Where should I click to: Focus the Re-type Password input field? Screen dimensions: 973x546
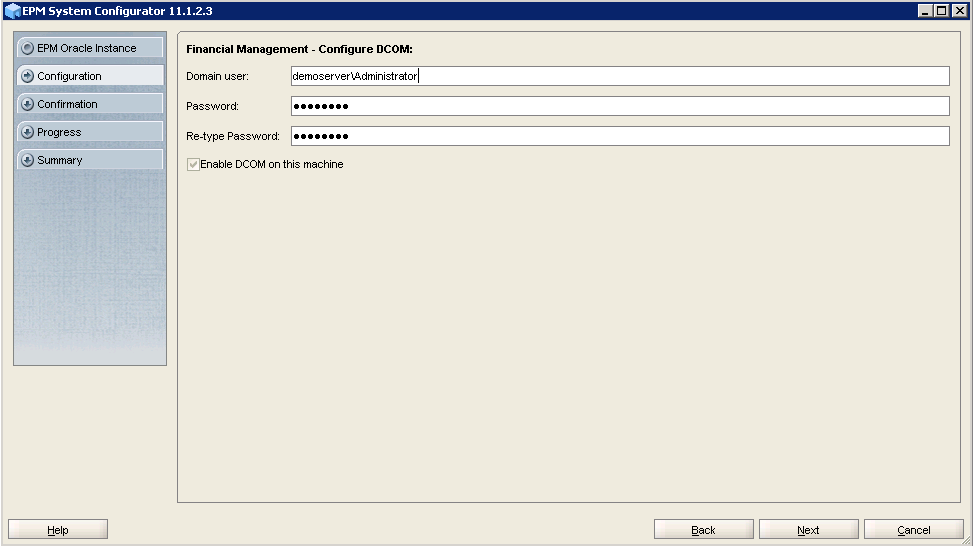(x=620, y=136)
